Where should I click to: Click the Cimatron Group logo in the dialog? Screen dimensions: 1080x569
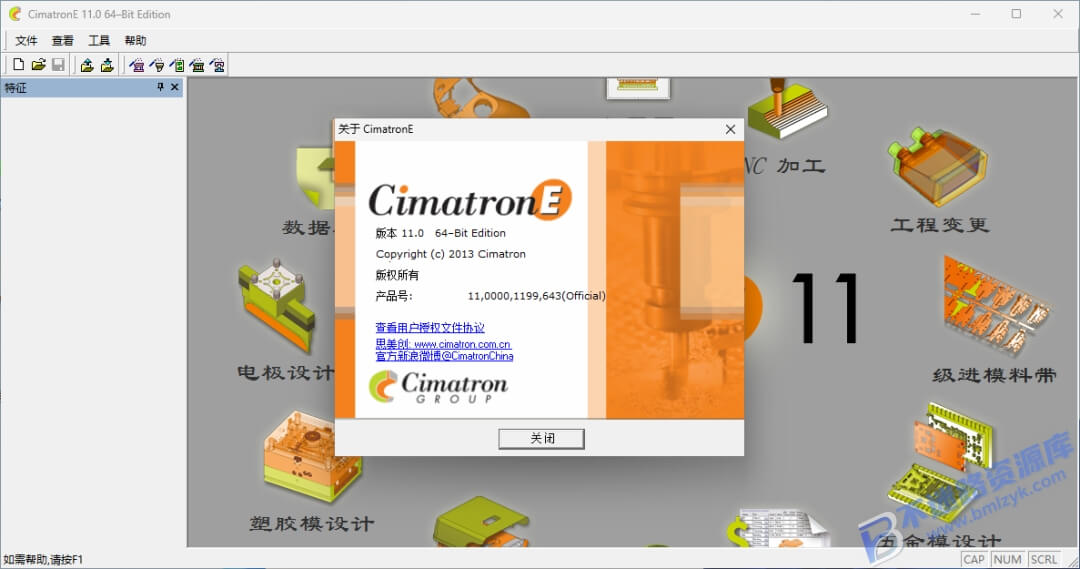click(x=439, y=386)
